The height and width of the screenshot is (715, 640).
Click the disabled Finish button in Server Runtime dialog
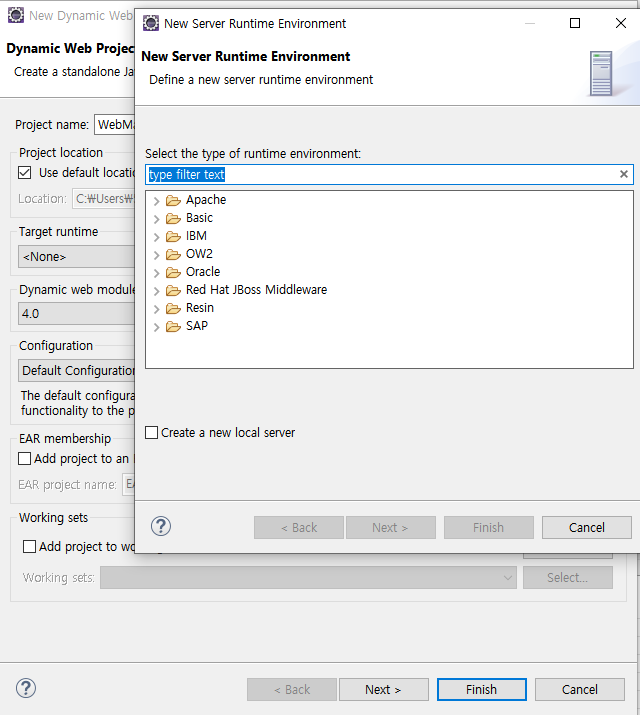tap(489, 528)
